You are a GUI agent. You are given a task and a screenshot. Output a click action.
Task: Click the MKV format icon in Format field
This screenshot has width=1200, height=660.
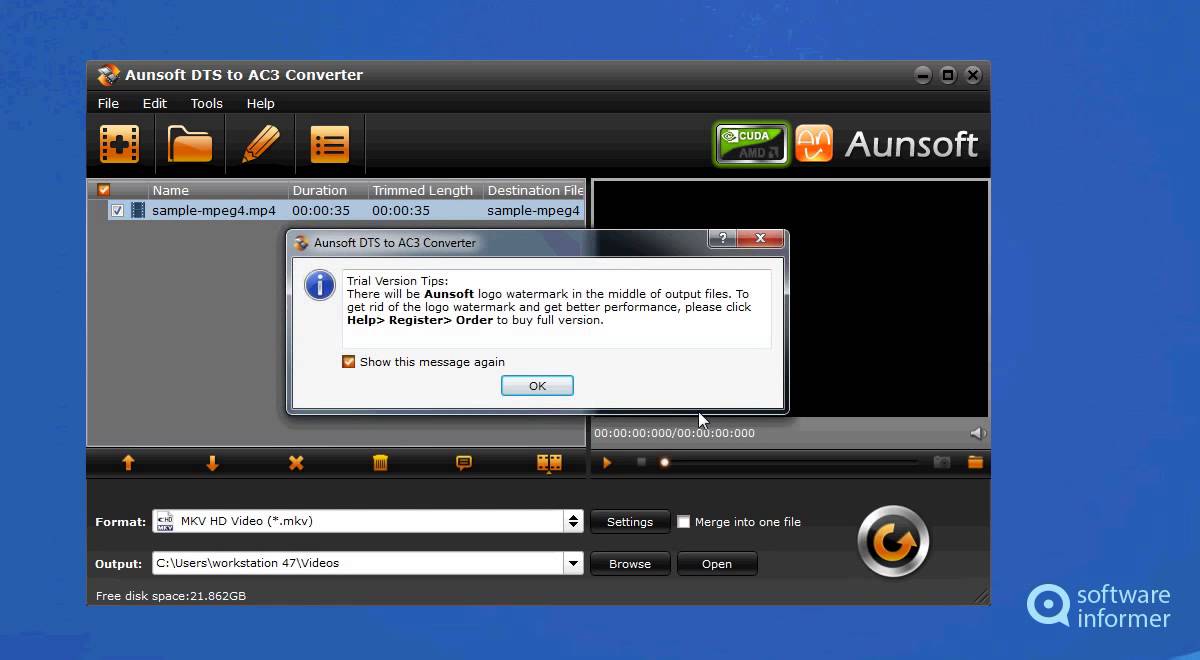point(165,521)
